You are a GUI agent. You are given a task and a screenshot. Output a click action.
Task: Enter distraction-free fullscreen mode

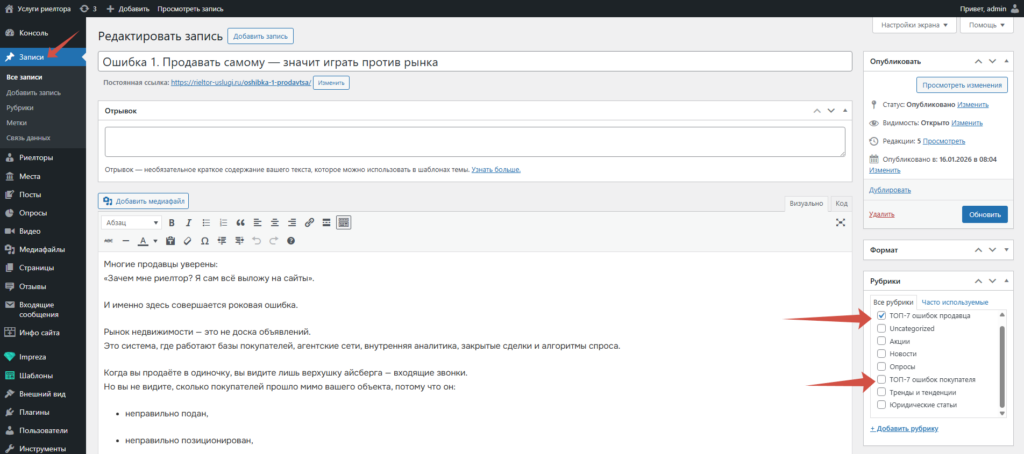[x=840, y=223]
